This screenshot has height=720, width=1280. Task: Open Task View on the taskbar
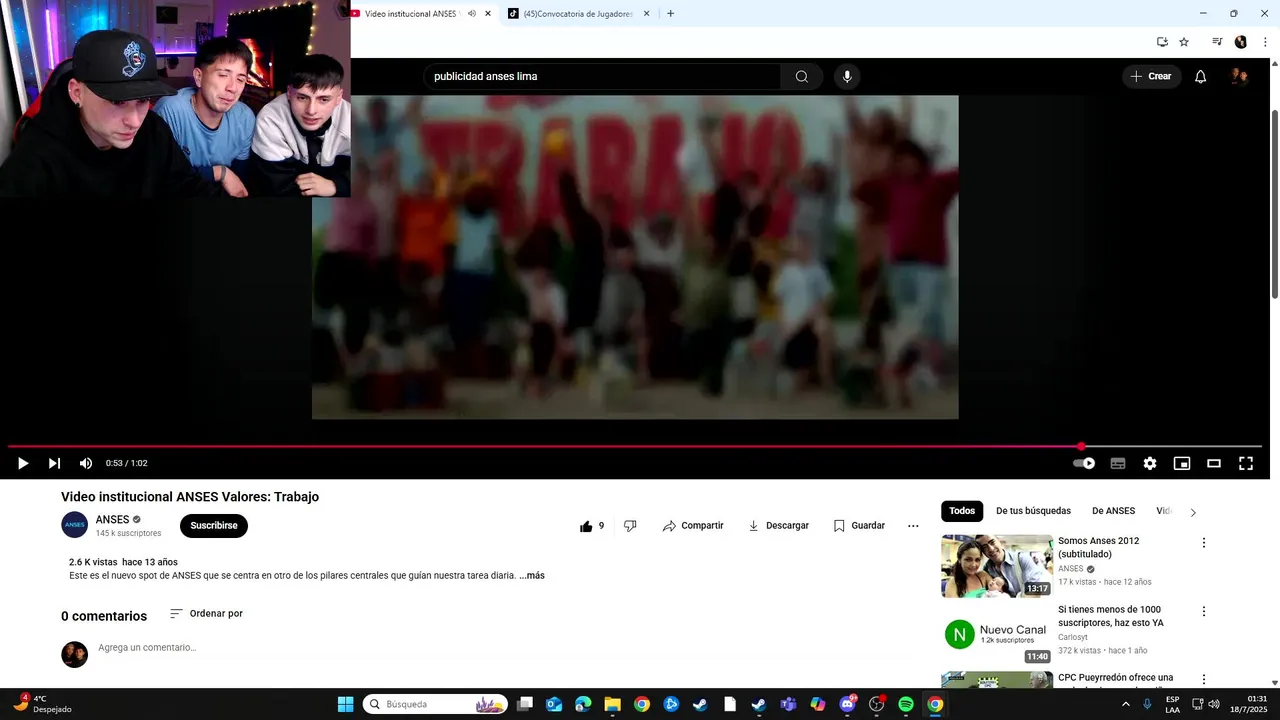coord(525,704)
